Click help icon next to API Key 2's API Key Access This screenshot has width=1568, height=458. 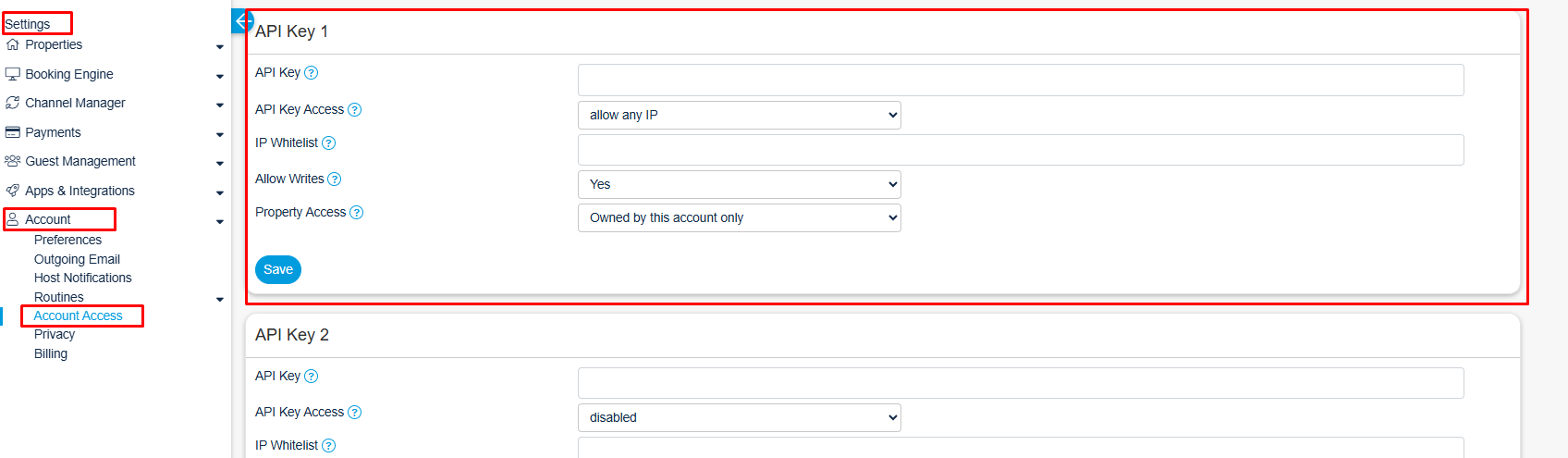(x=355, y=413)
